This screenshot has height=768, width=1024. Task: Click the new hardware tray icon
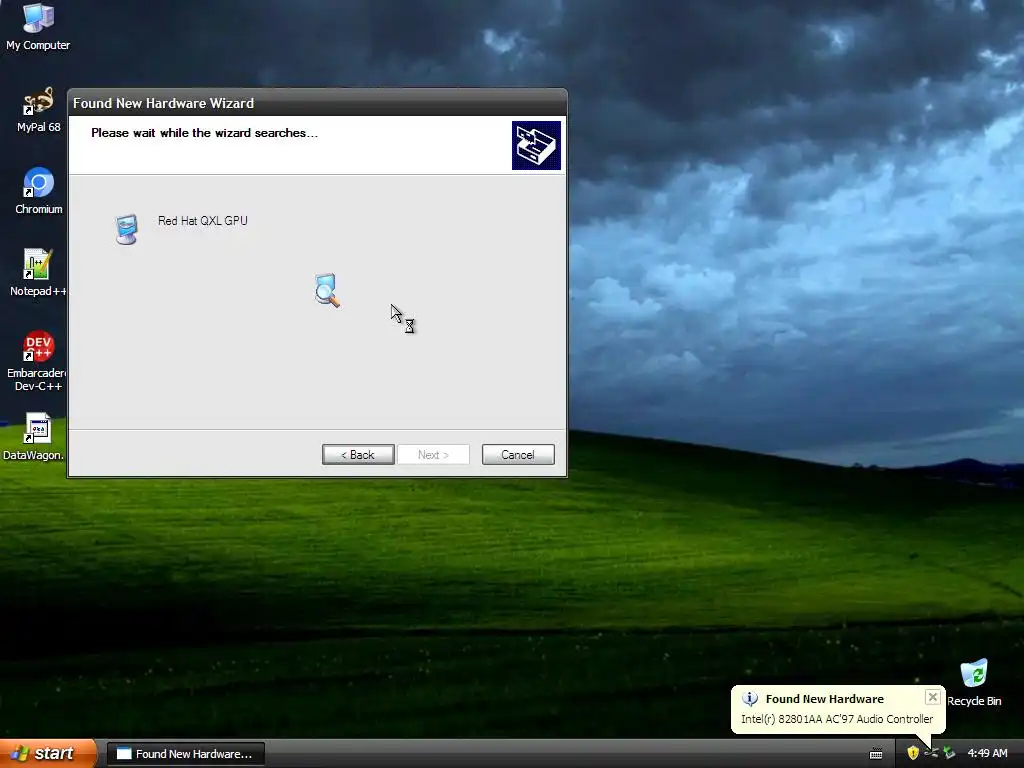931,753
